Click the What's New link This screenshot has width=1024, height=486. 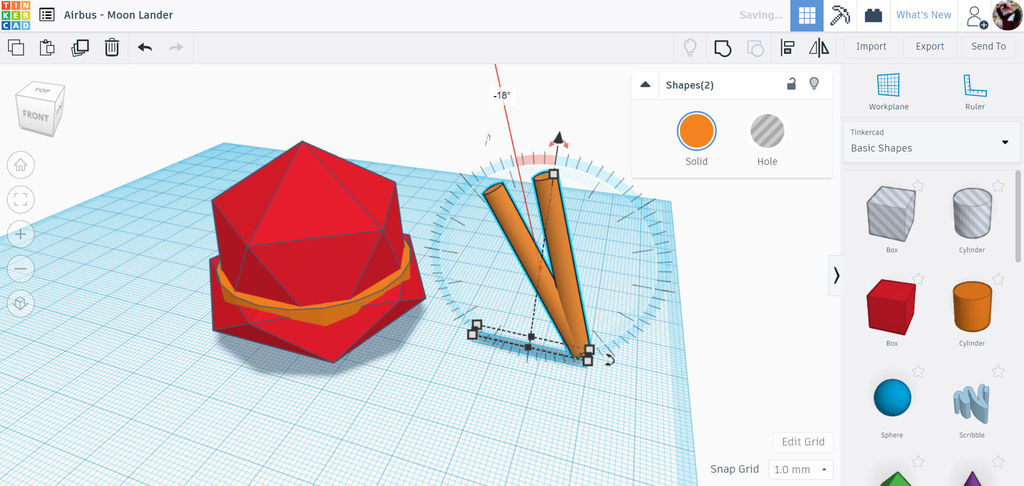point(923,15)
